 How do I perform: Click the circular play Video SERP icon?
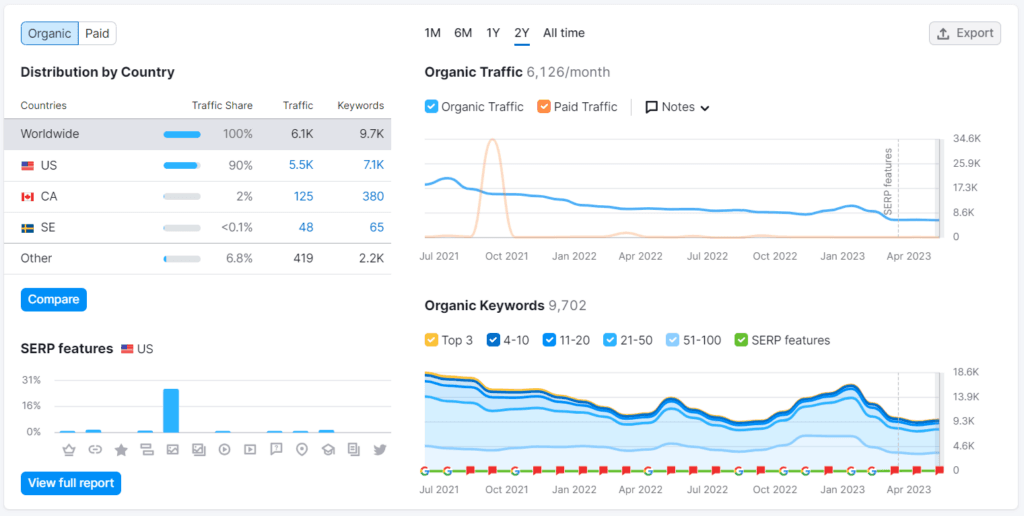[224, 449]
